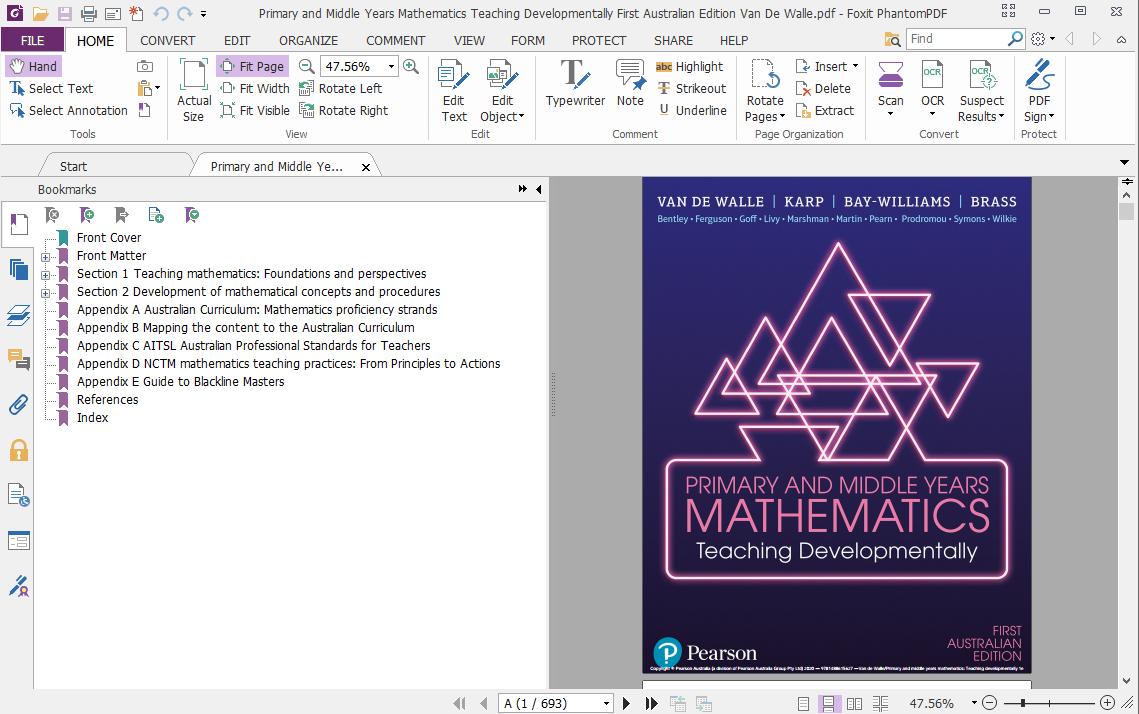The height and width of the screenshot is (714, 1139).
Task: Enable Select Text tool
Action: tap(51, 88)
